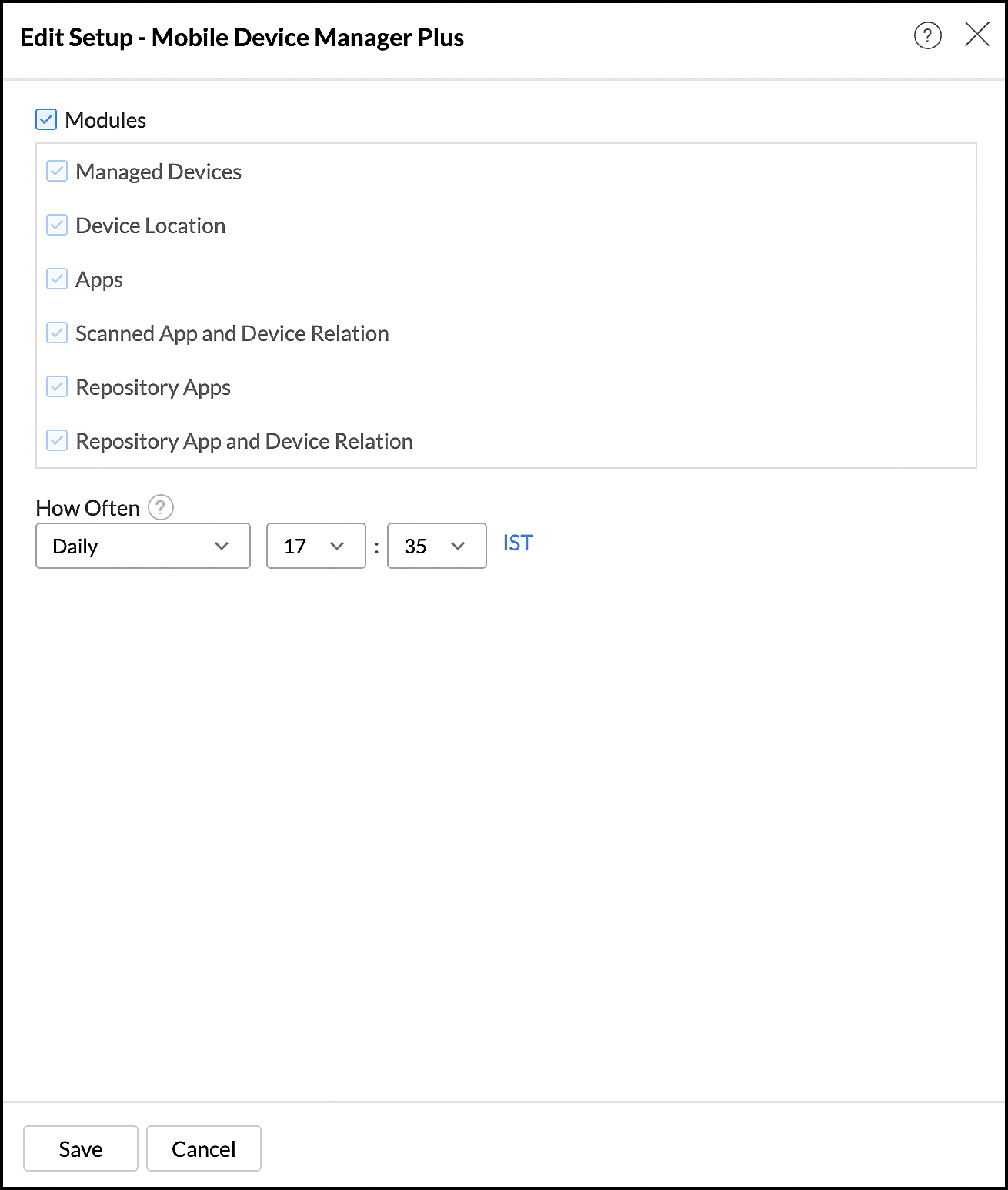
Task: Click the IST timezone link
Action: pyautogui.click(x=516, y=543)
